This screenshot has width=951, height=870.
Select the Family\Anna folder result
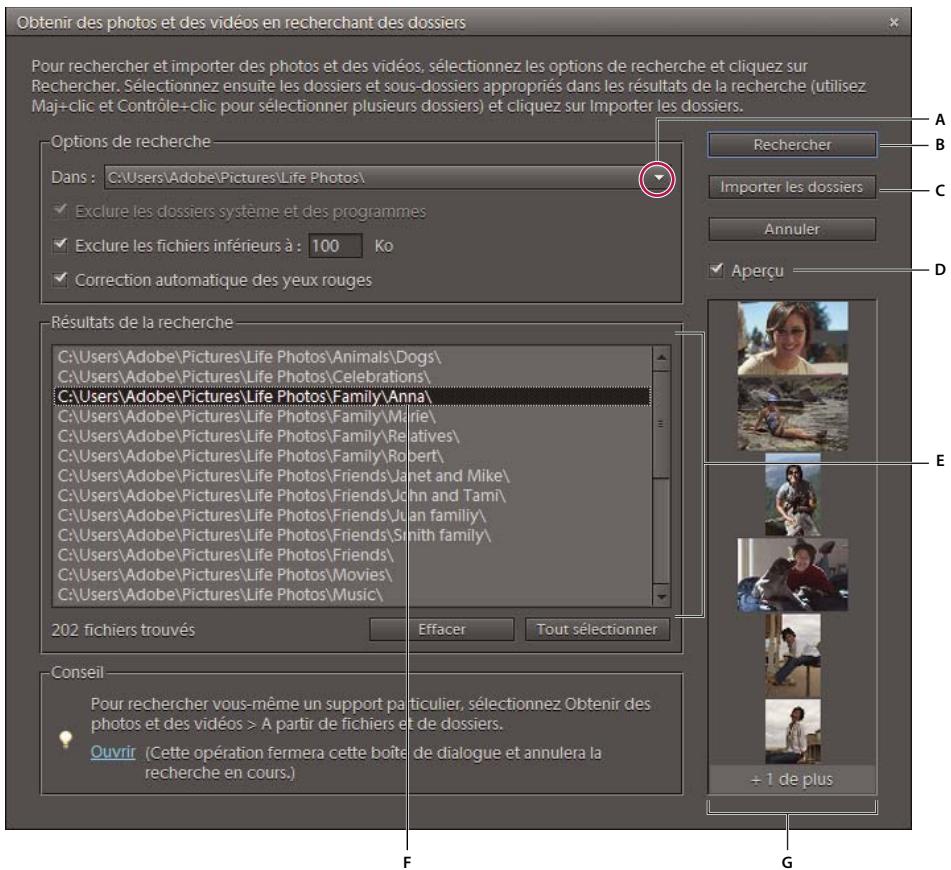(x=352, y=396)
